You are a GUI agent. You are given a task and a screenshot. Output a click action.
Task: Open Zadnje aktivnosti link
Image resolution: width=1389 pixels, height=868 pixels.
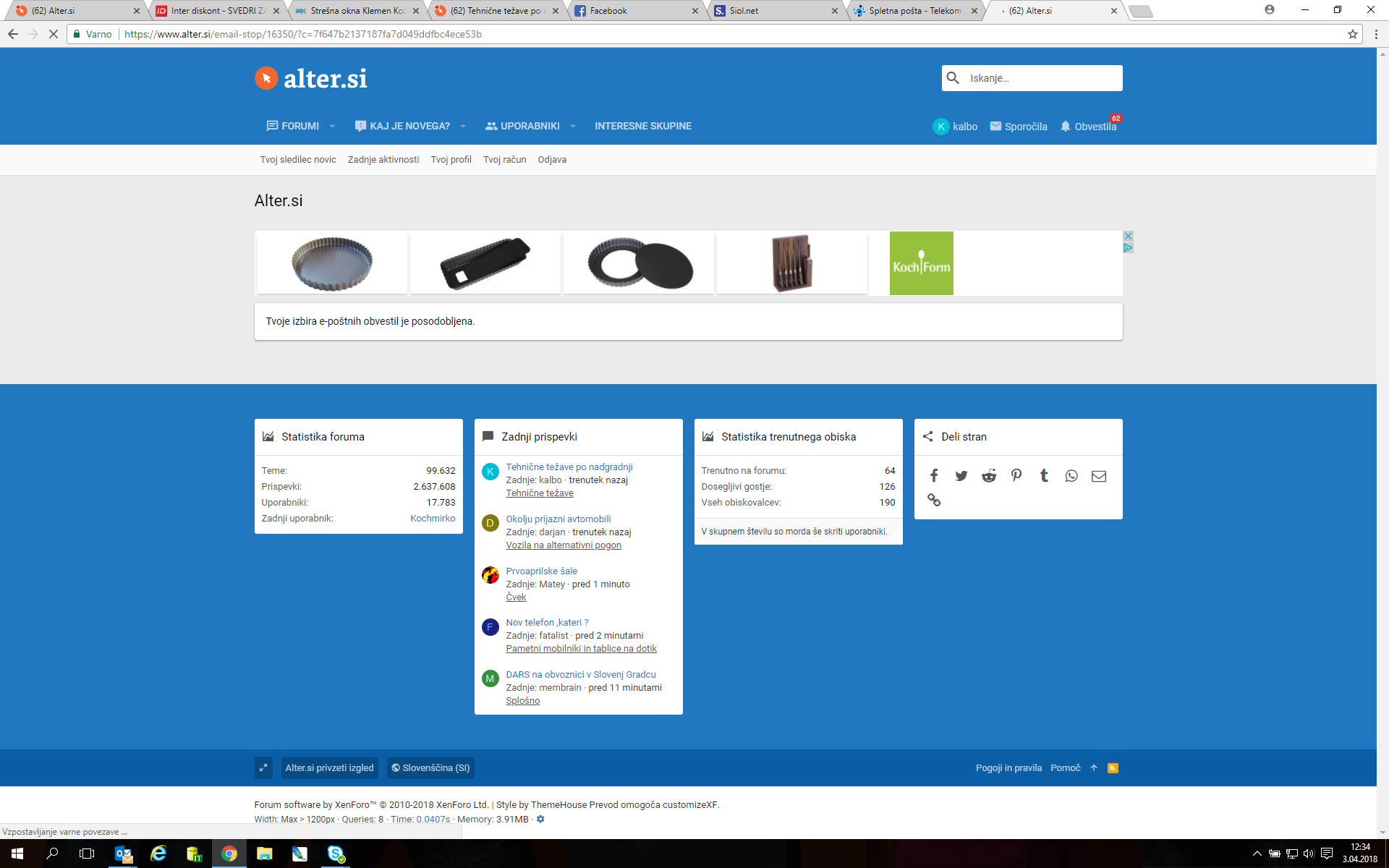point(383,160)
